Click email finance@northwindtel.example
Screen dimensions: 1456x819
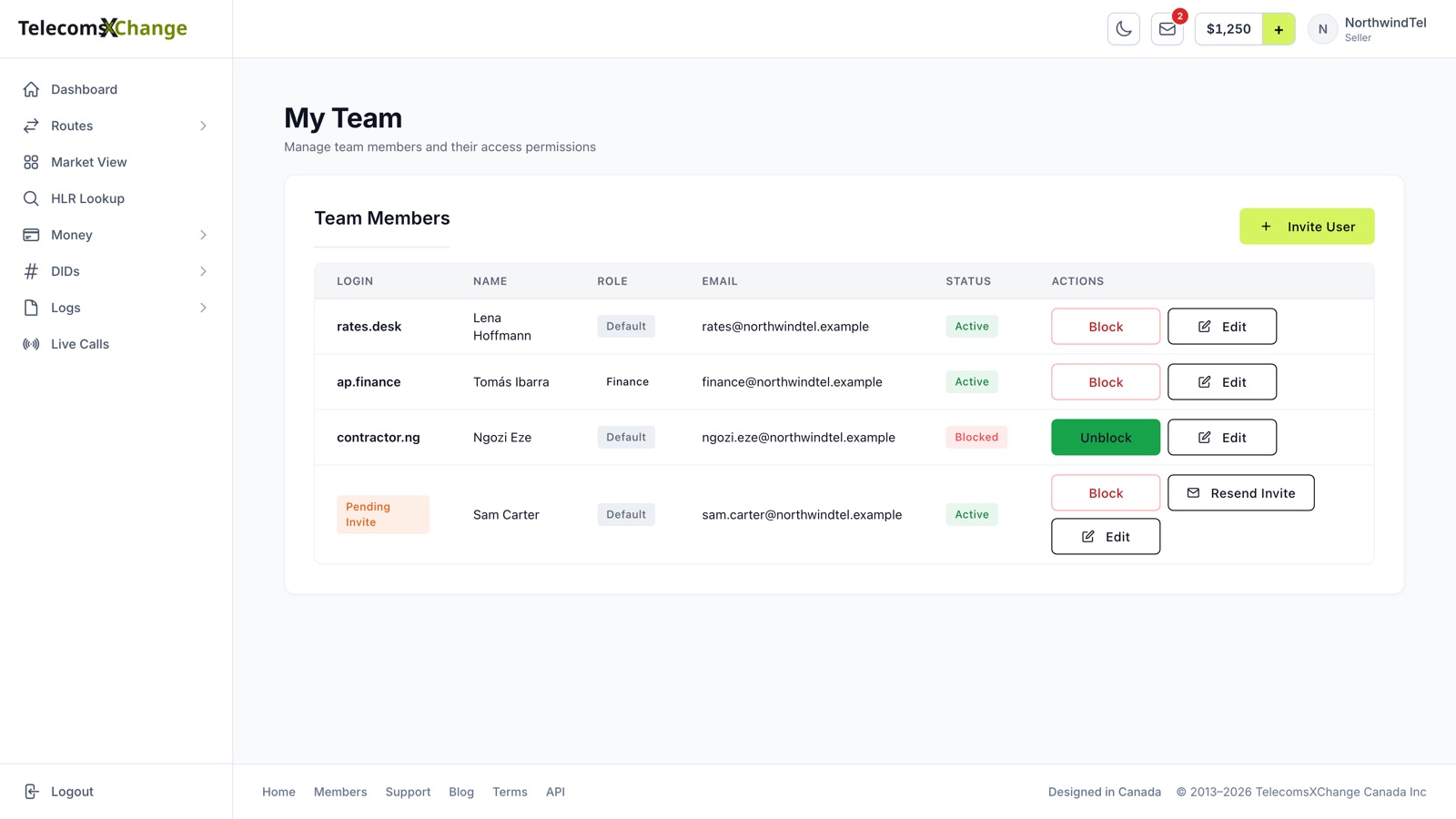click(792, 382)
